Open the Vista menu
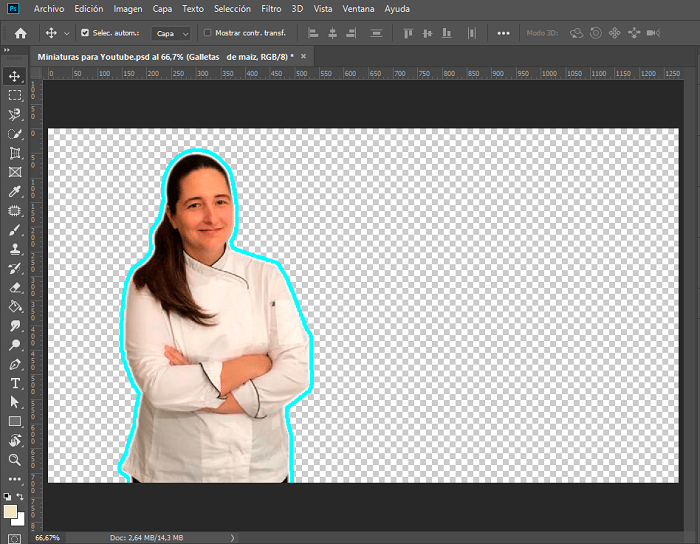This screenshot has height=544, width=700. click(x=323, y=9)
